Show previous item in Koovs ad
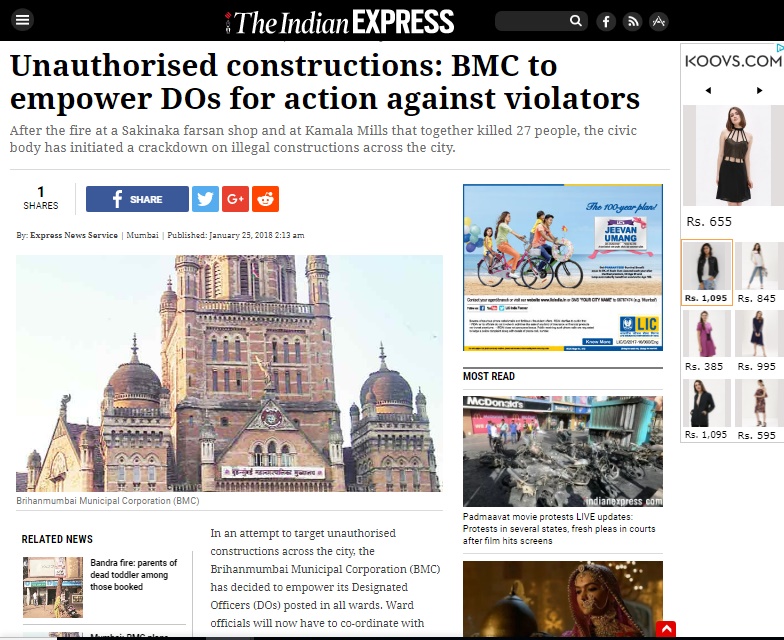Image resolution: width=784 pixels, height=640 pixels. coord(708,90)
